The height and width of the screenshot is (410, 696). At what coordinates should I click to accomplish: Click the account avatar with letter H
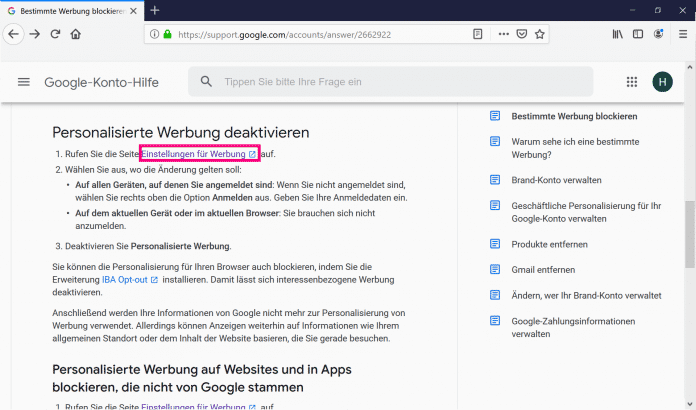pos(662,82)
